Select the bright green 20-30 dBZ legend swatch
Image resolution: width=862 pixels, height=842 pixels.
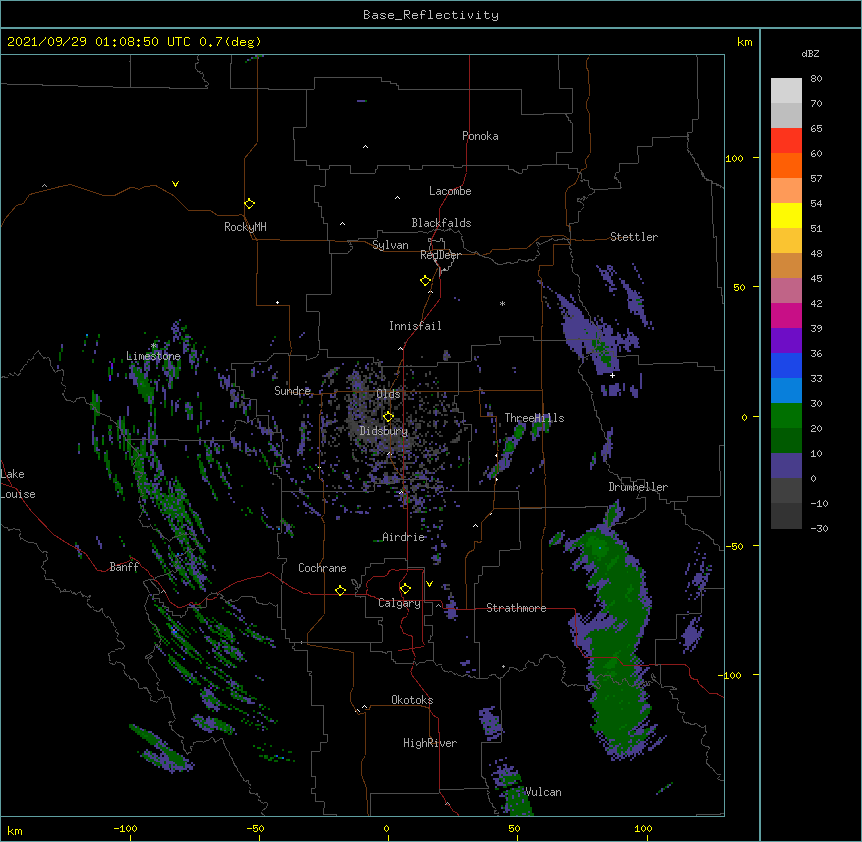(786, 416)
